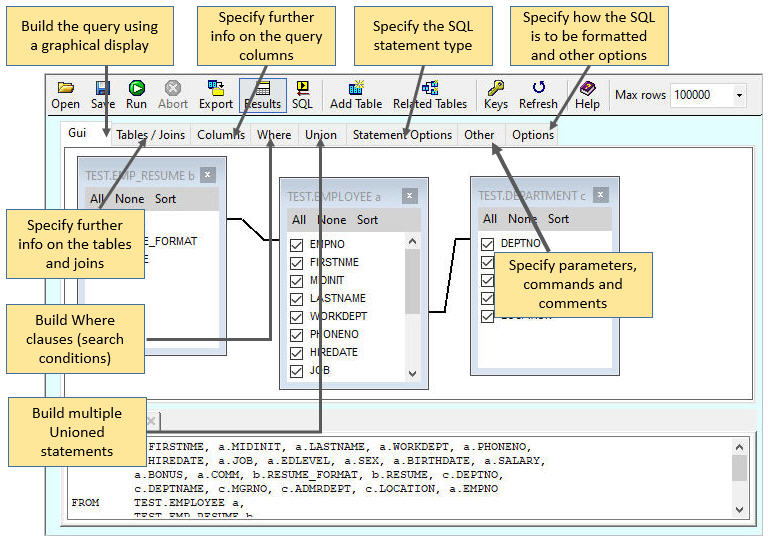This screenshot has height=543, width=768.
Task: Click the Add Table icon
Action: point(356,88)
